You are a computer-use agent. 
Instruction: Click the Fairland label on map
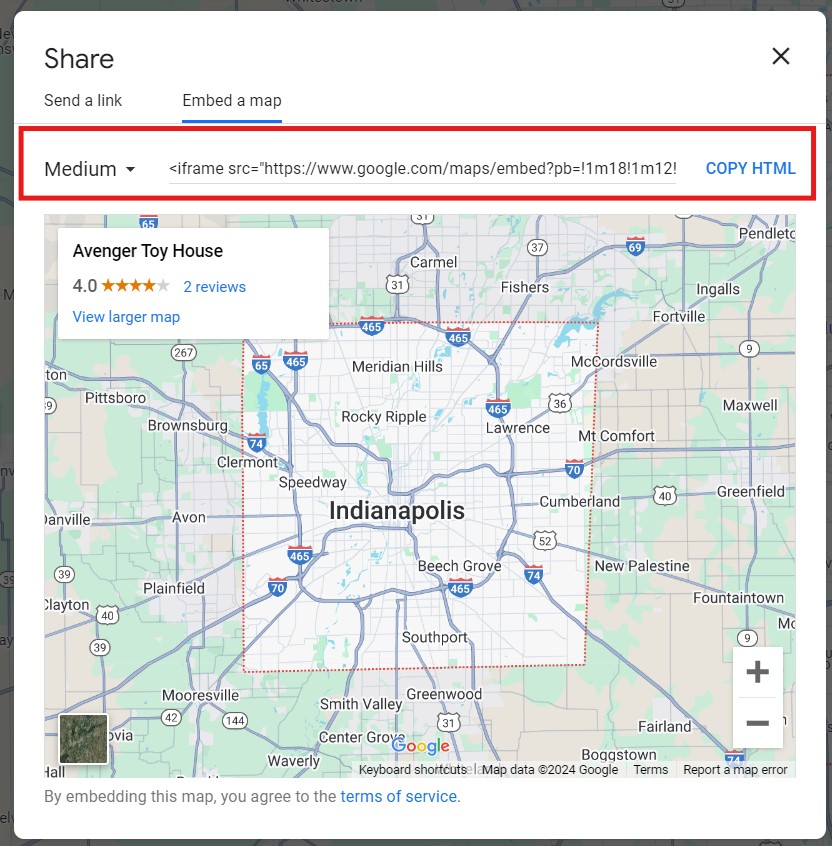pyautogui.click(x=664, y=727)
